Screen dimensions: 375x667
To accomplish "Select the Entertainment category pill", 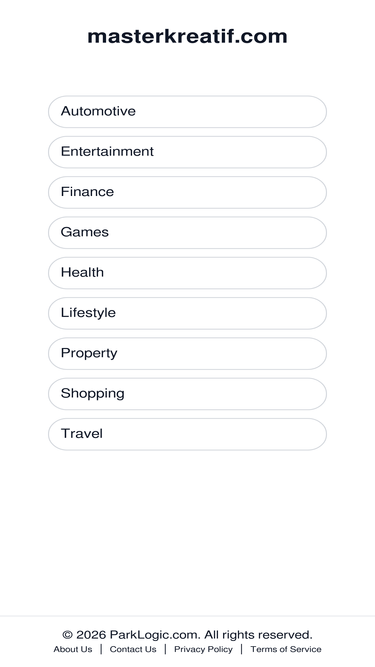I will click(187, 152).
